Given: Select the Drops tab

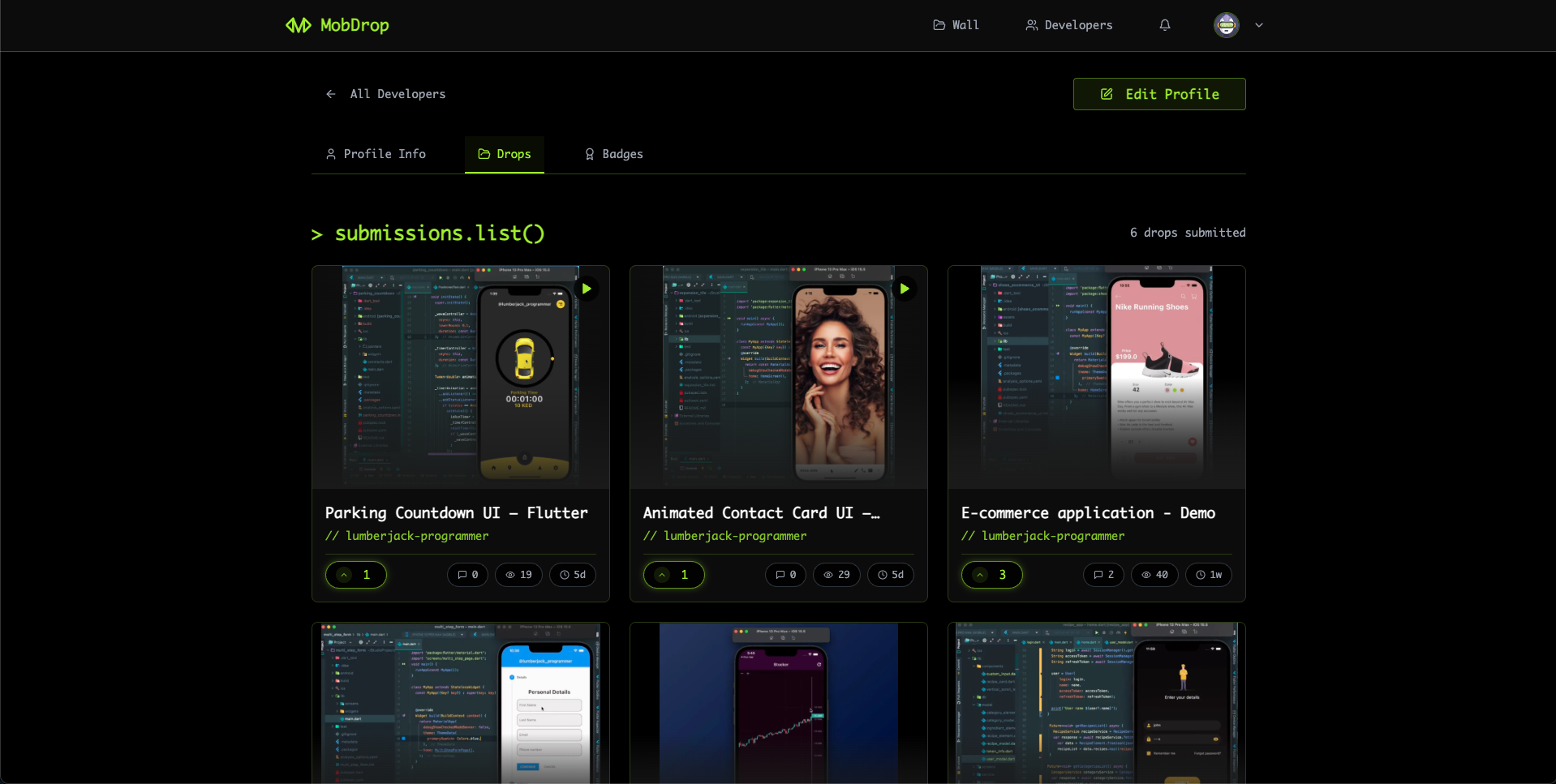Looking at the screenshot, I should tap(505, 154).
